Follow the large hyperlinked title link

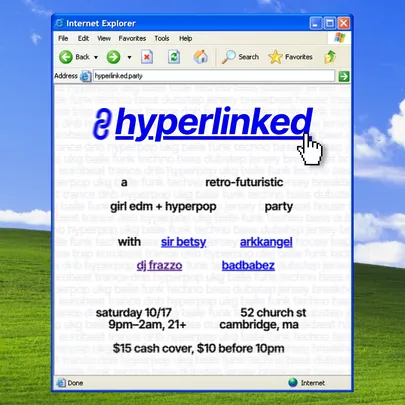213,123
